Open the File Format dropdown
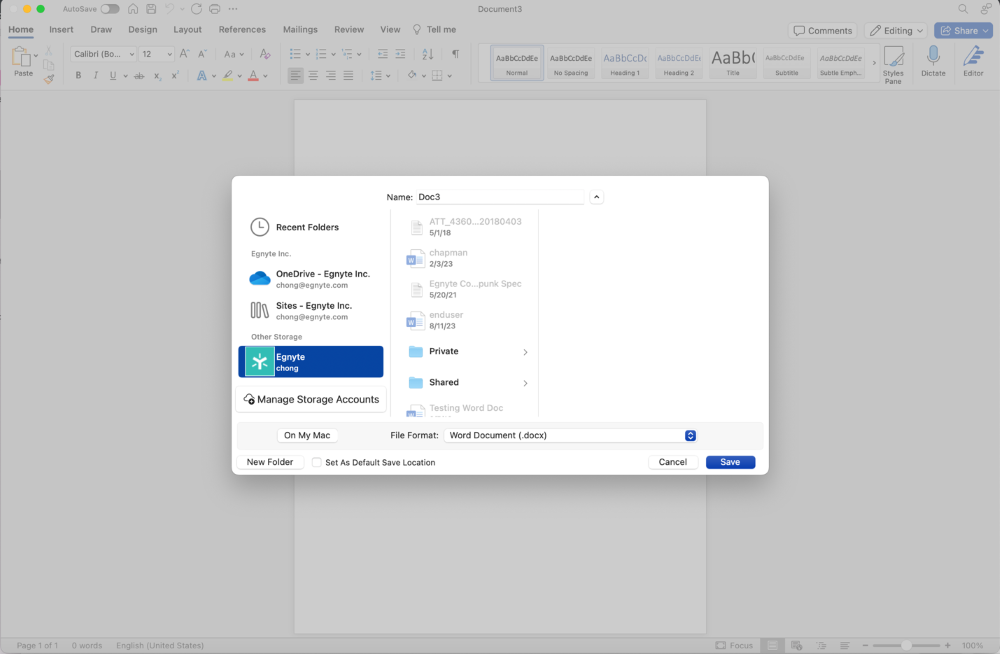This screenshot has width=1000, height=654. click(570, 436)
